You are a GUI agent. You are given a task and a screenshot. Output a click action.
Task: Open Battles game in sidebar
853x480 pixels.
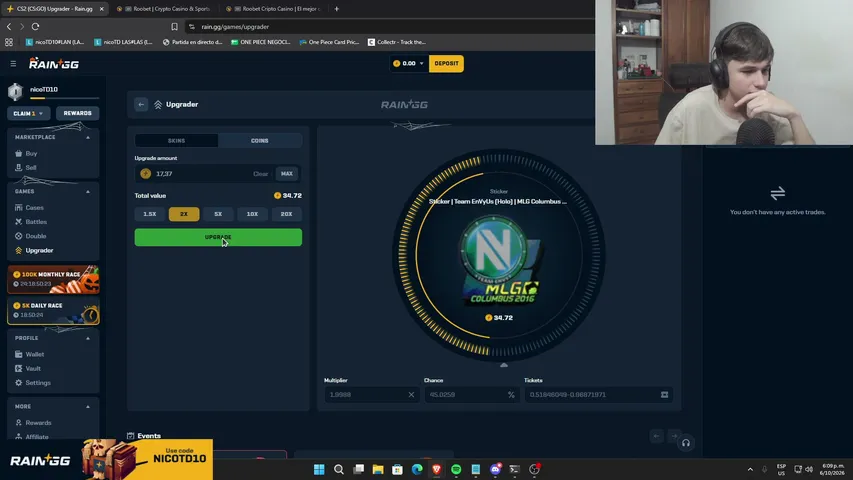click(36, 221)
